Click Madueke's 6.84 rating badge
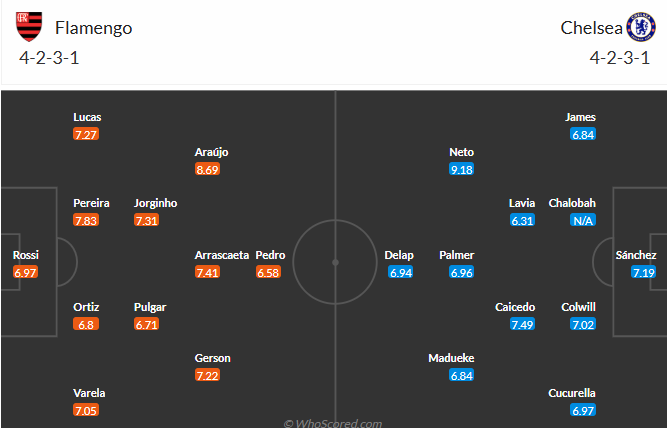 pyautogui.click(x=462, y=376)
